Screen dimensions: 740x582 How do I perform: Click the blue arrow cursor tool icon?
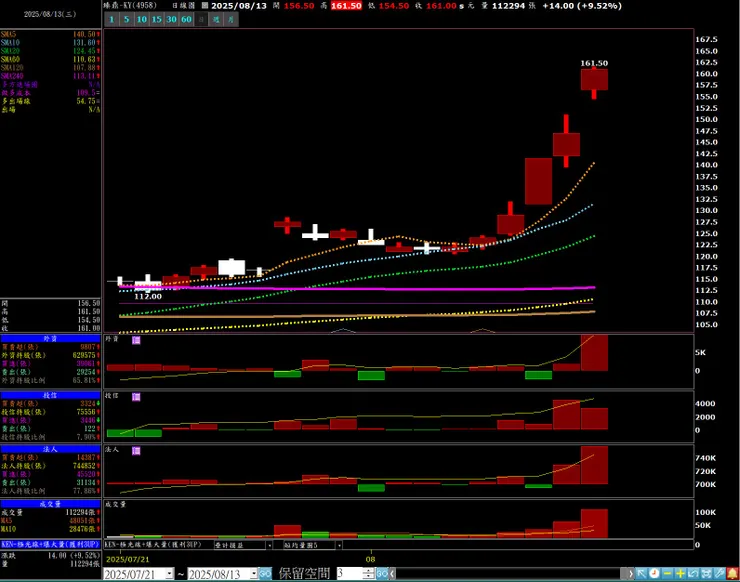(x=641, y=574)
